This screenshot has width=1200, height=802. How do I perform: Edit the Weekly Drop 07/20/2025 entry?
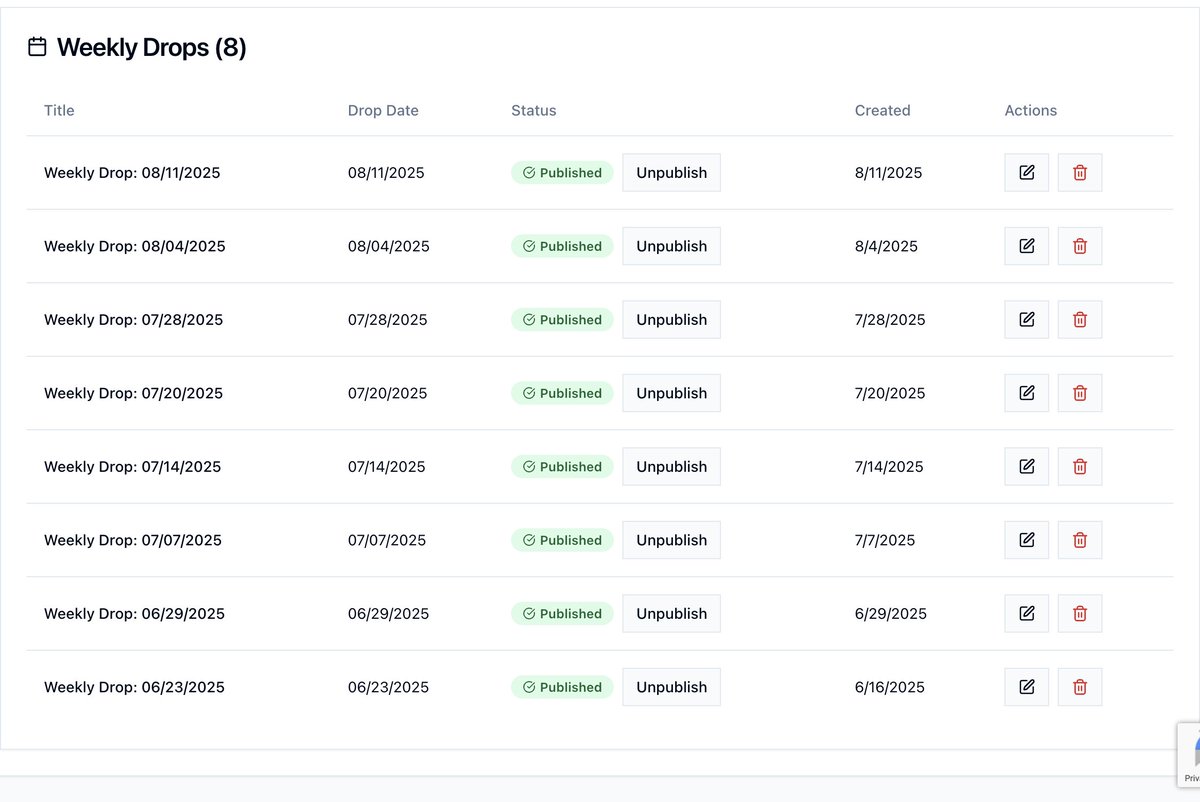point(1027,393)
